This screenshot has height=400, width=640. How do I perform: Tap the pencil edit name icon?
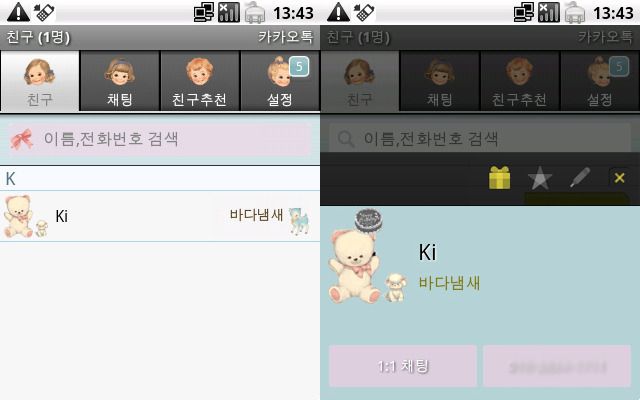pos(580,178)
